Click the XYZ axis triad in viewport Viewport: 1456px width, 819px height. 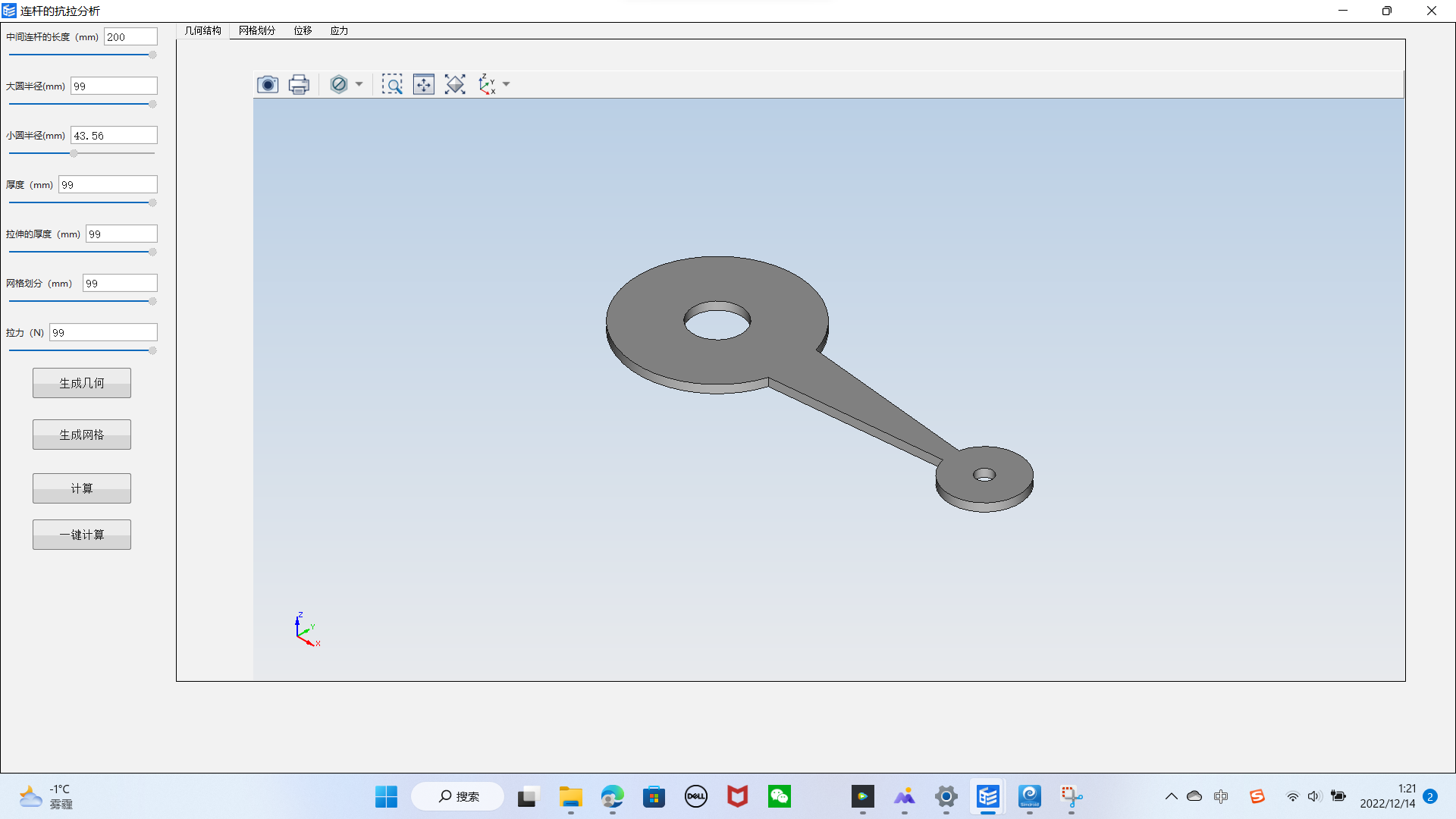click(307, 629)
